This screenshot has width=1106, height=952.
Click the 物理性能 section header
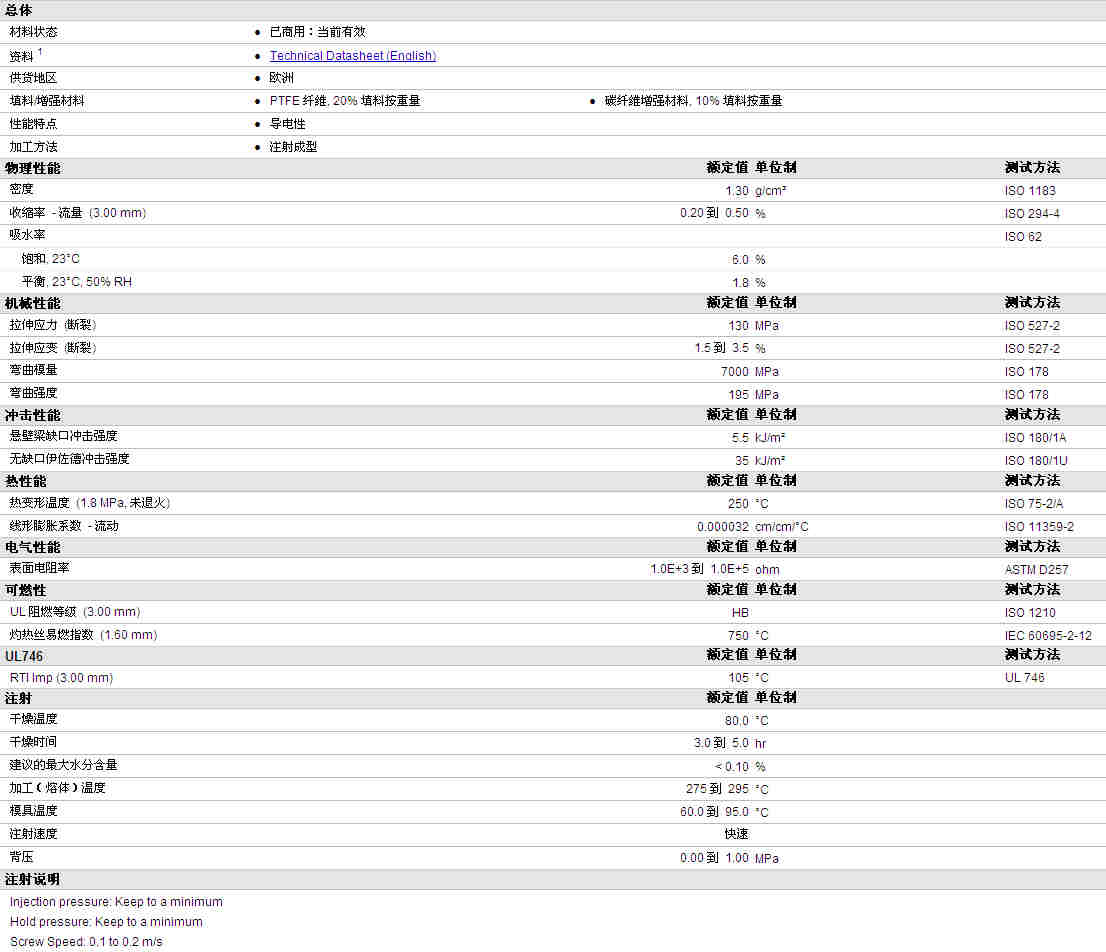tap(32, 169)
